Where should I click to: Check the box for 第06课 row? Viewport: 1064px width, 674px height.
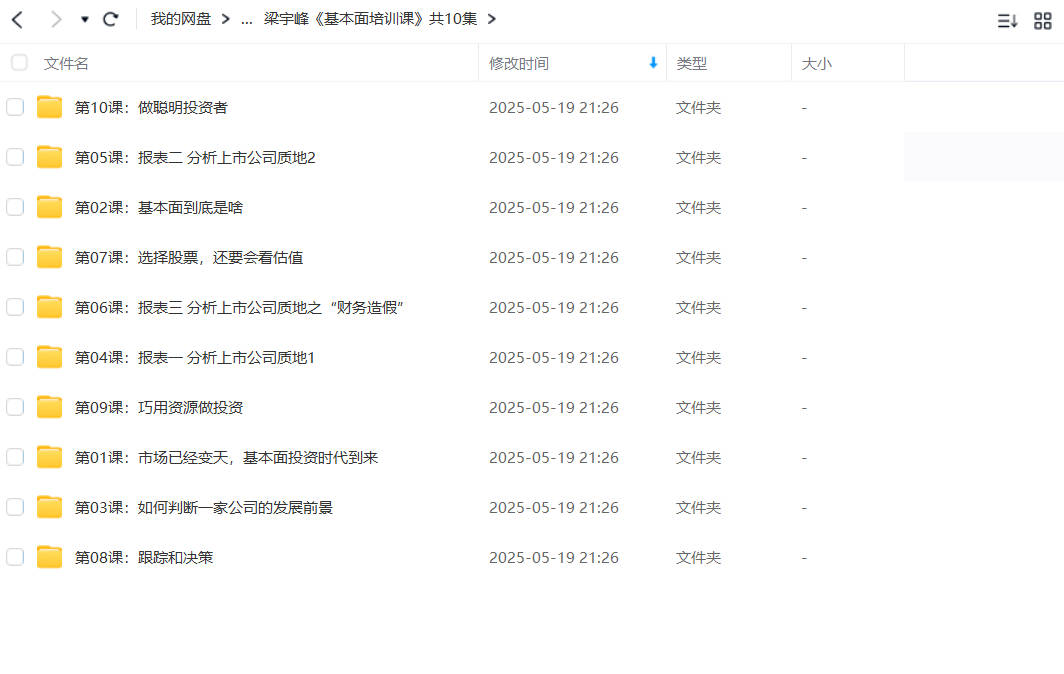point(15,307)
